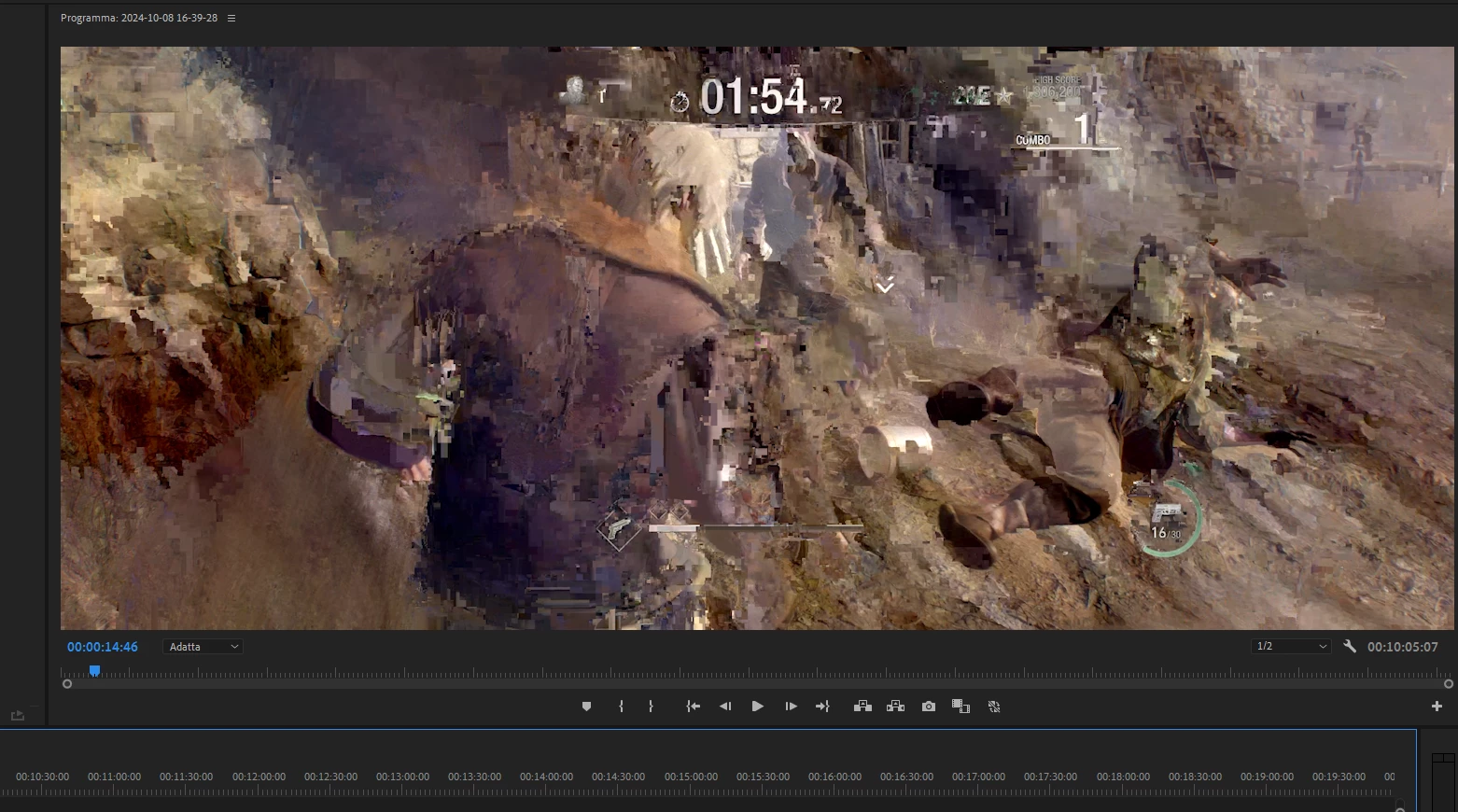Step forward one frame
Image resolution: width=1458 pixels, height=812 pixels.
pos(791,707)
